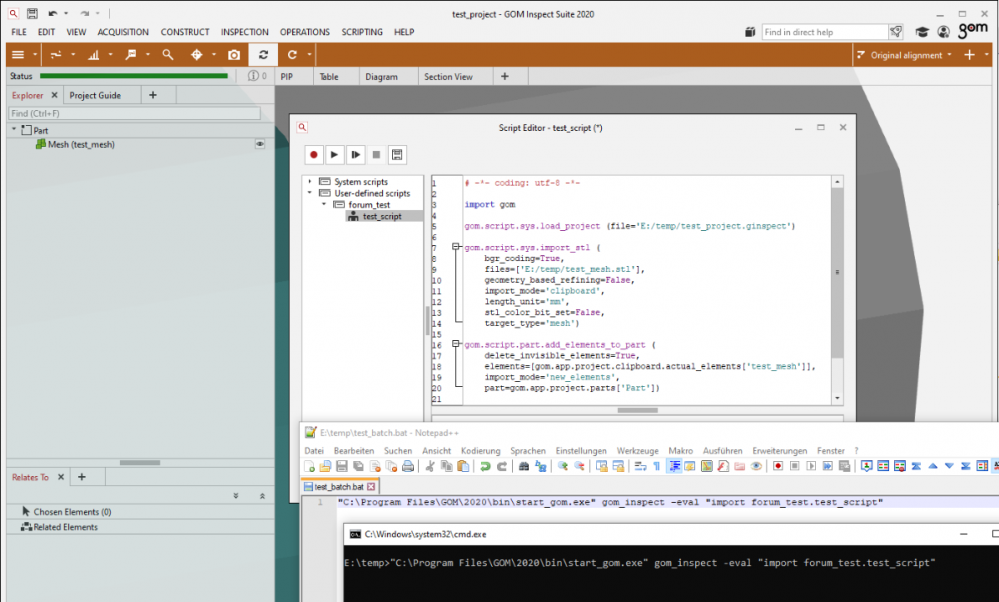999x602 pixels.
Task: Run the script with the play button
Action: click(x=335, y=155)
